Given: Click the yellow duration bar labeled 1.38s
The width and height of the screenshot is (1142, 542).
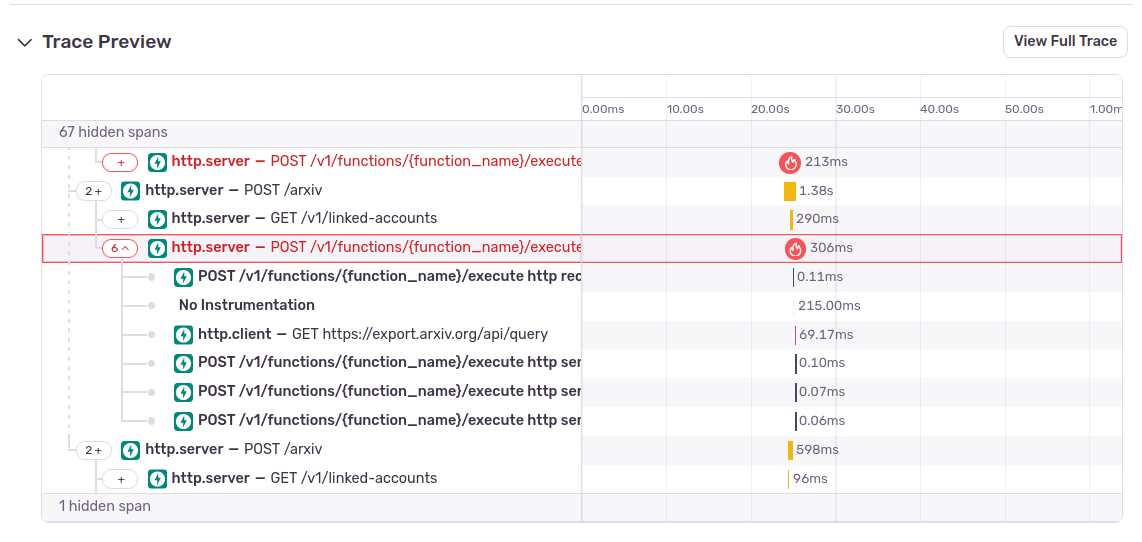Looking at the screenshot, I should pyautogui.click(x=789, y=191).
